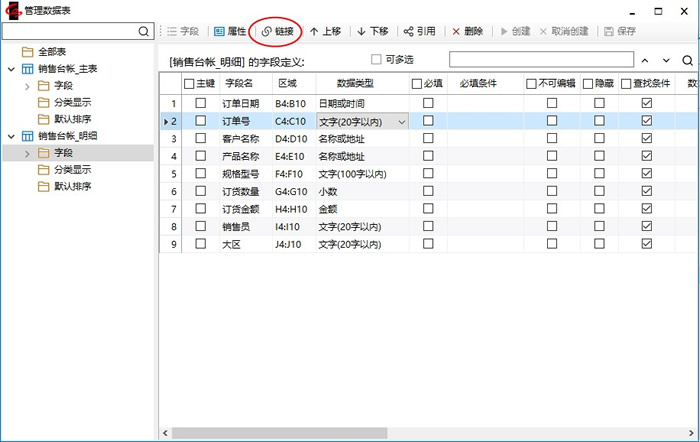Screen dimensions: 700x442
Task: Collapse the 销售台帐_主表 tree node
Action: (x=10, y=69)
